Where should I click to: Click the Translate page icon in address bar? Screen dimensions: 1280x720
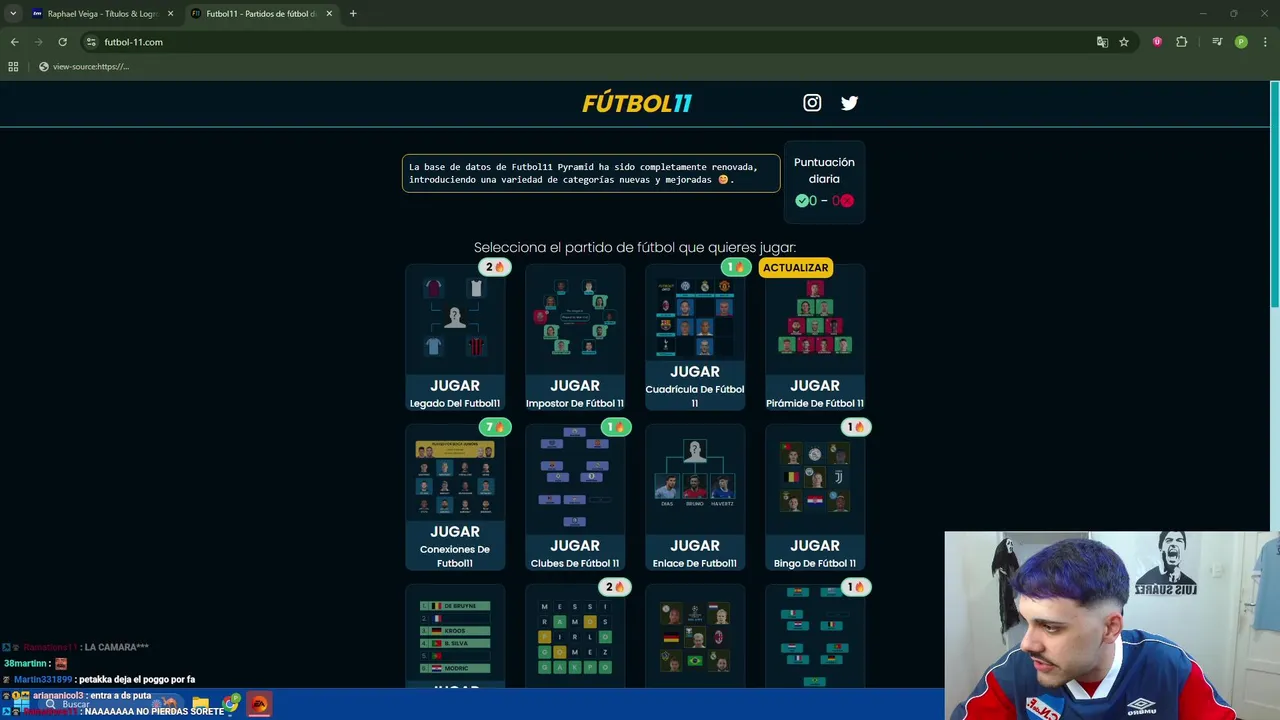pyautogui.click(x=1102, y=42)
